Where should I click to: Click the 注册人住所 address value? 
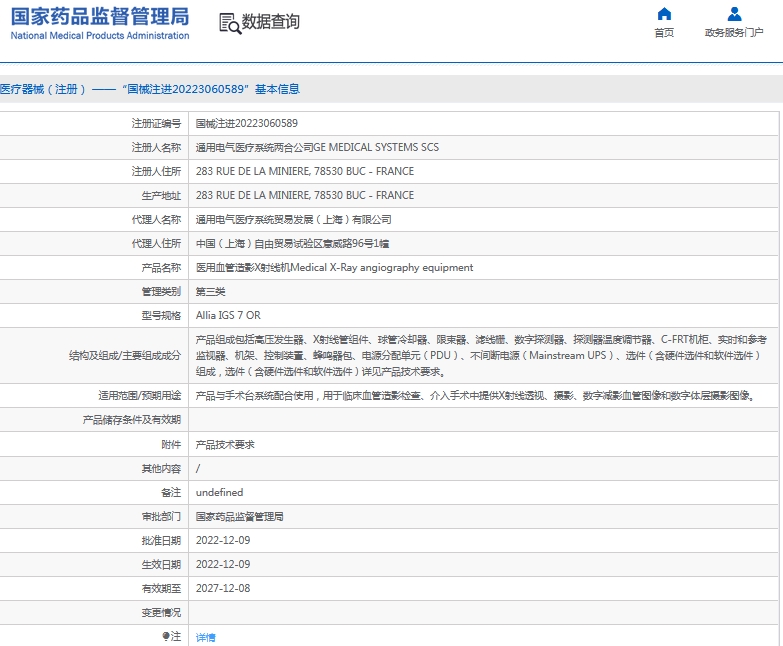(305, 171)
